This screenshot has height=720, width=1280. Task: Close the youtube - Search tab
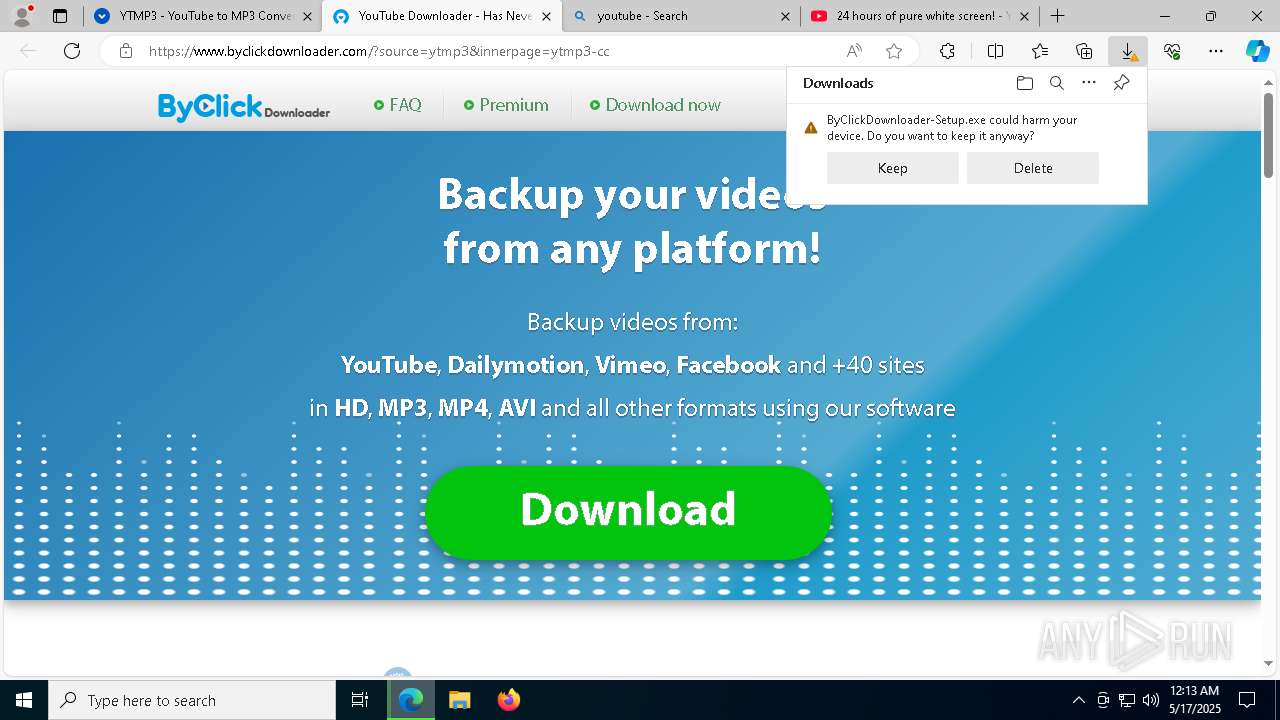tap(785, 16)
